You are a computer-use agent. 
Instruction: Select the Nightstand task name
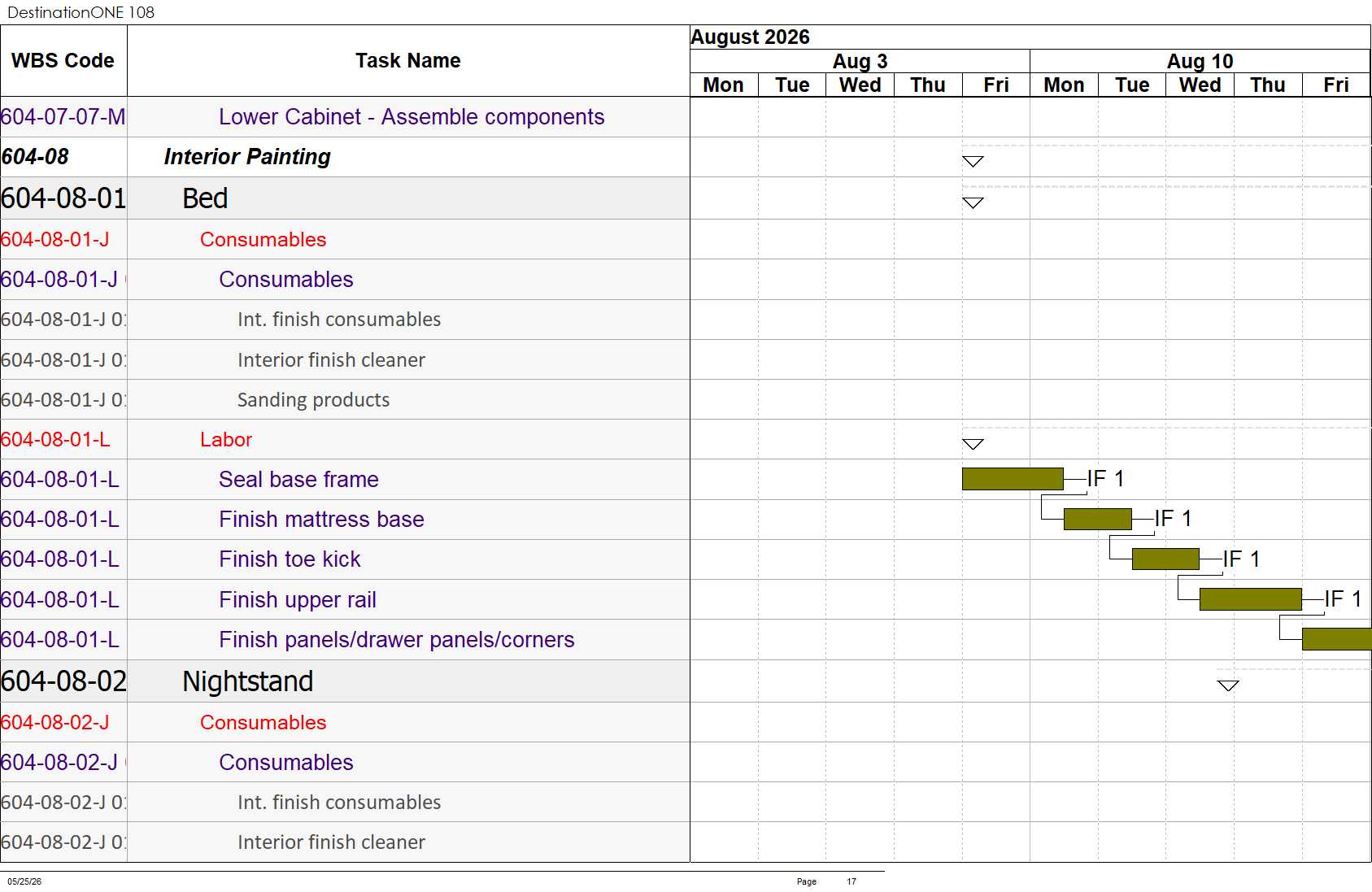pos(248,681)
